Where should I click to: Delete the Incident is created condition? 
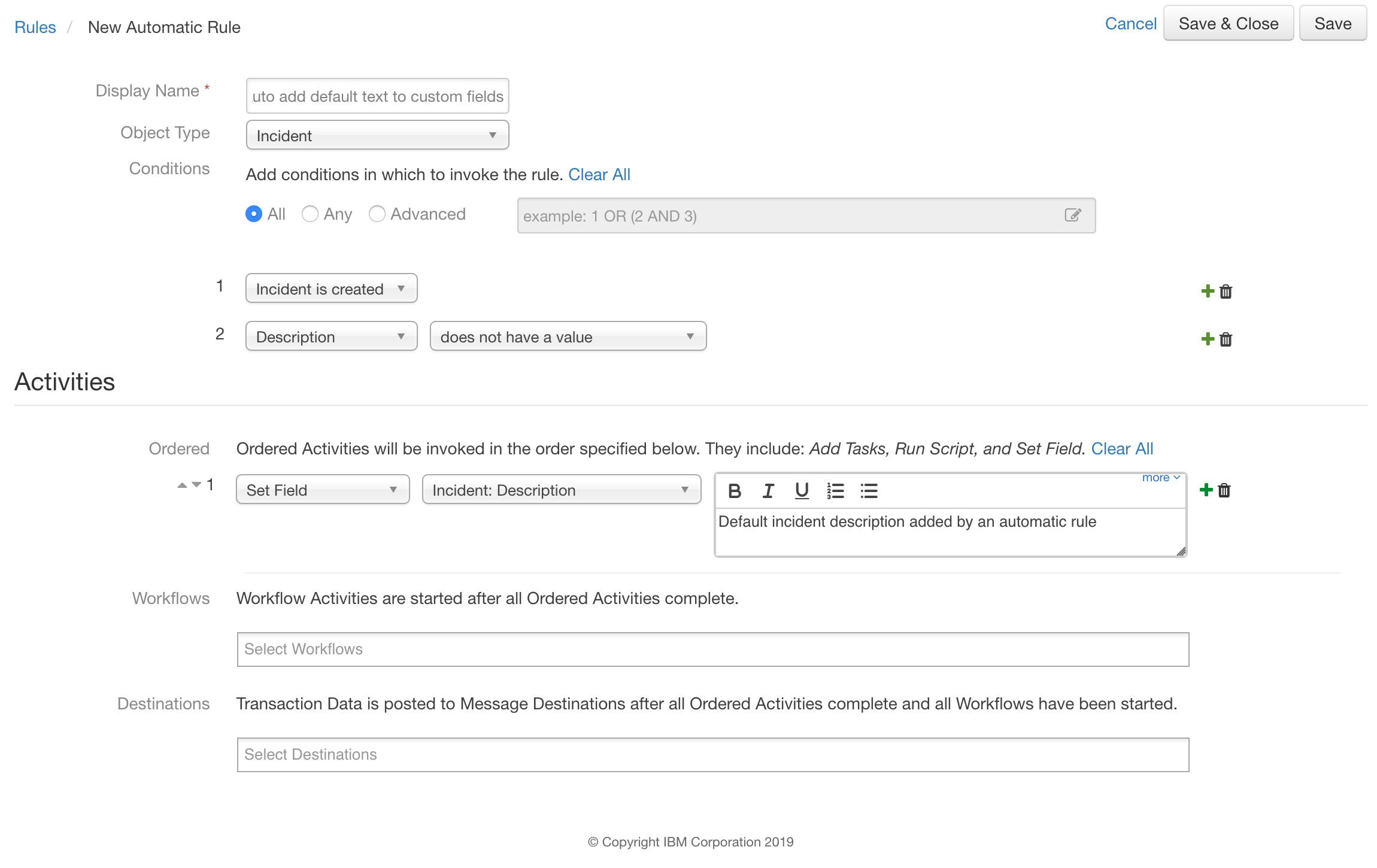pyautogui.click(x=1226, y=291)
